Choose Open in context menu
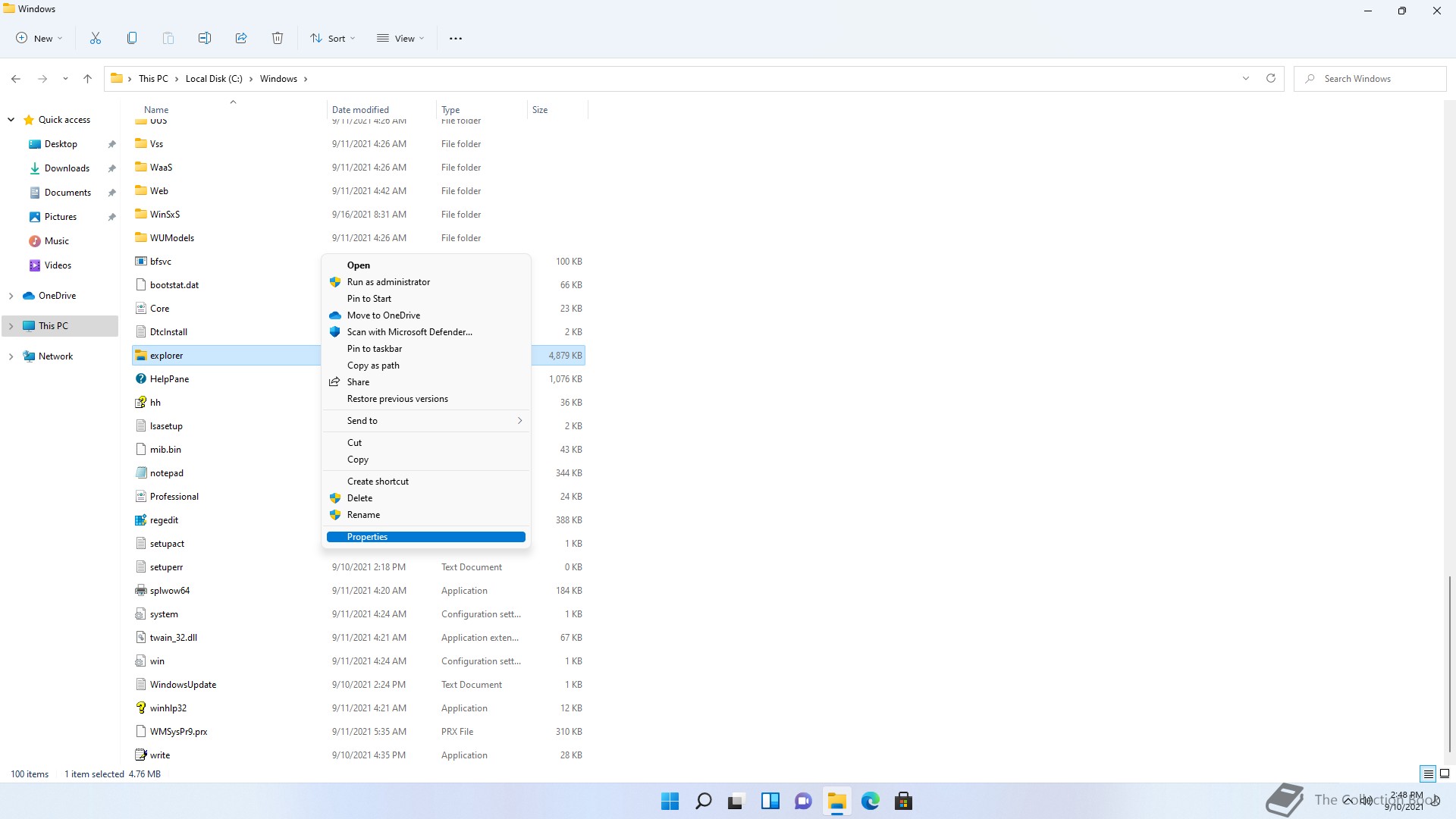Viewport: 1456px width, 819px height. [x=426, y=265]
